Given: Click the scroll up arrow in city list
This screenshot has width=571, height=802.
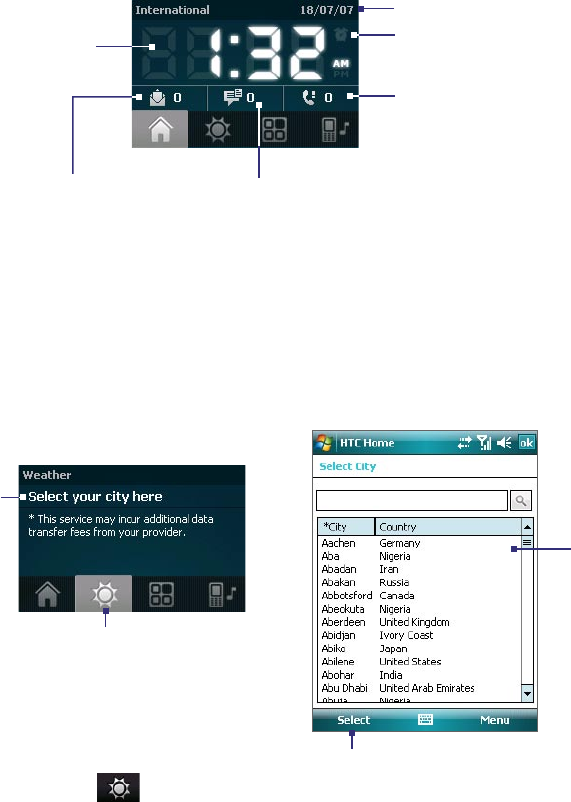Looking at the screenshot, I should coord(527,526).
